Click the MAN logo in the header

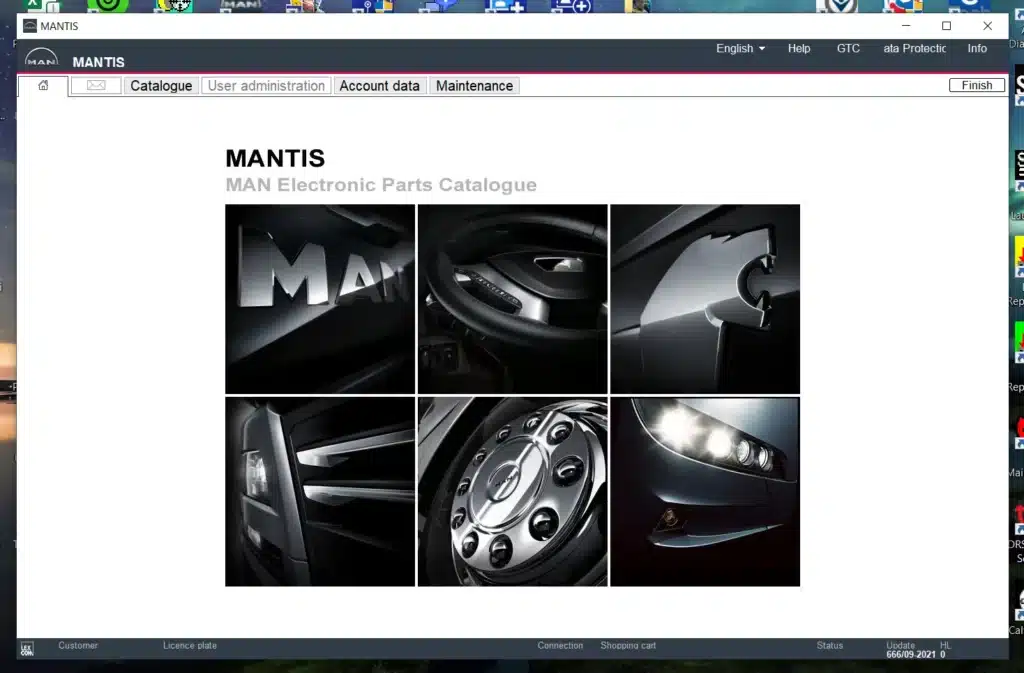tap(41, 59)
